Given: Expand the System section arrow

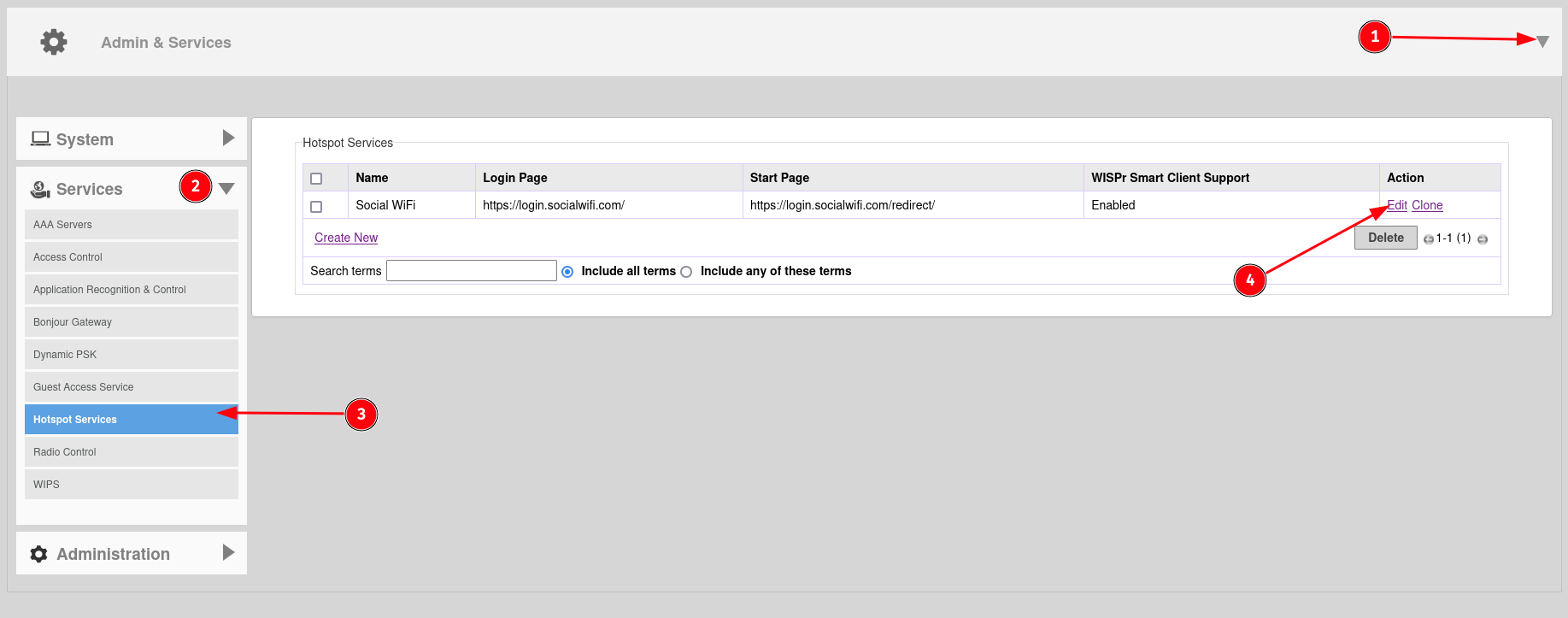Looking at the screenshot, I should (228, 138).
